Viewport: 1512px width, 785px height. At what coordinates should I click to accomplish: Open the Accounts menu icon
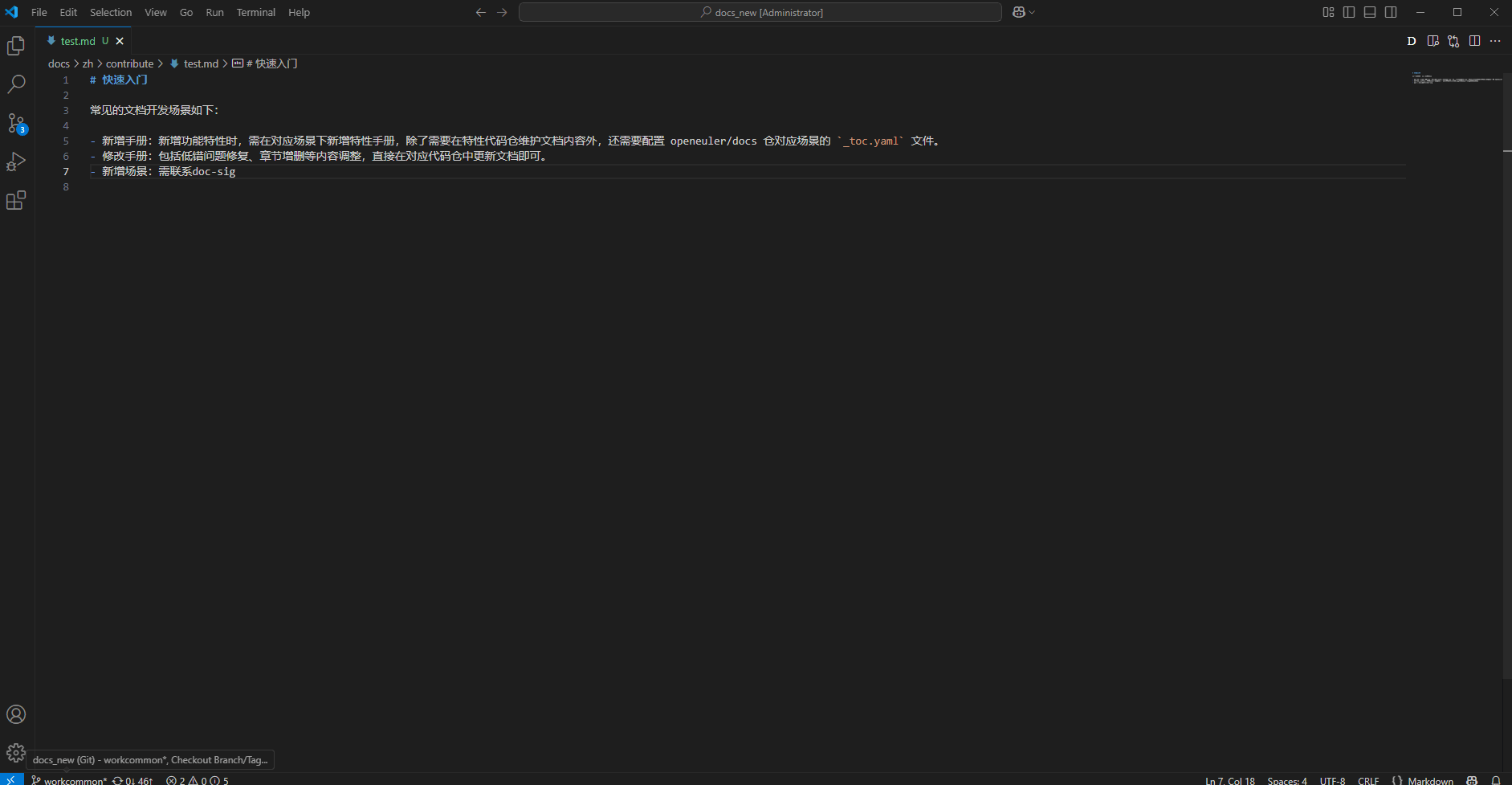(x=16, y=714)
